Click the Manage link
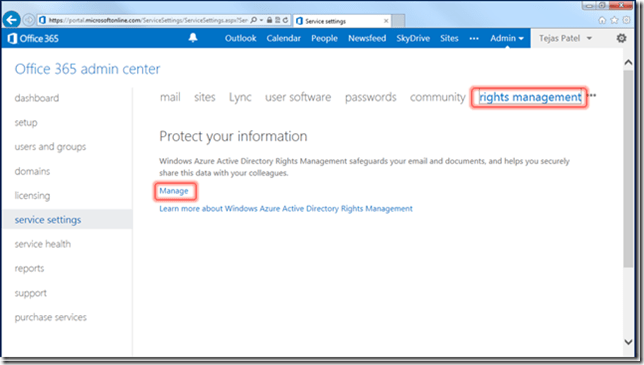The height and width of the screenshot is (365, 644). click(x=174, y=191)
